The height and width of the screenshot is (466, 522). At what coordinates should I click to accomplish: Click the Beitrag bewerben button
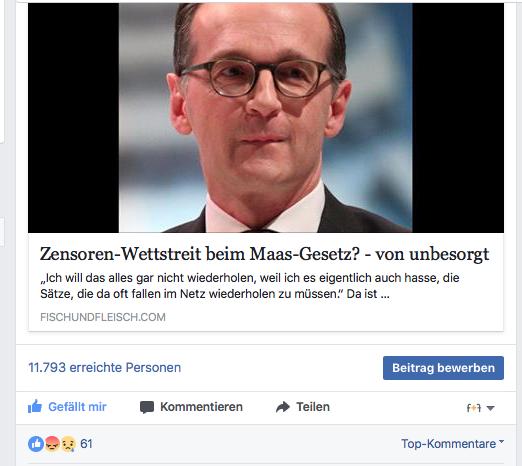(x=443, y=368)
